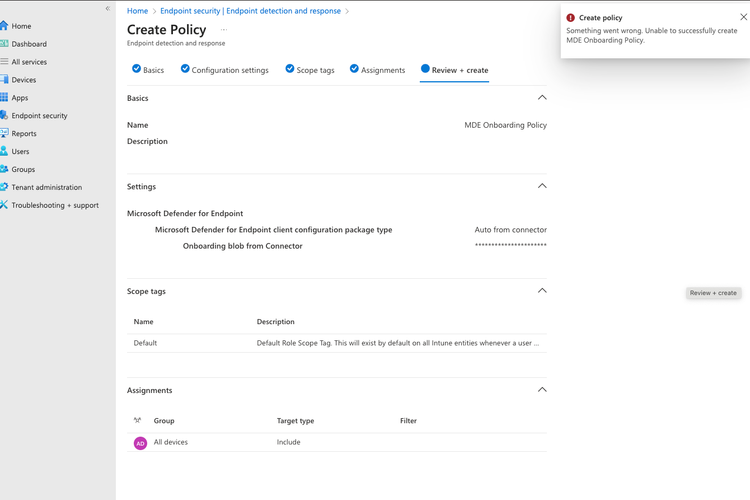Image resolution: width=750 pixels, height=500 pixels.
Task: Select the Review + create tab
Action: [454, 70]
